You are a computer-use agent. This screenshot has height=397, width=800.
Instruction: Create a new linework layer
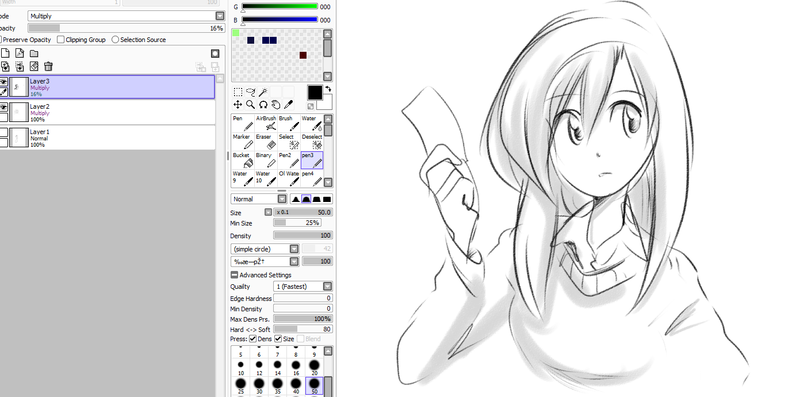[19, 54]
